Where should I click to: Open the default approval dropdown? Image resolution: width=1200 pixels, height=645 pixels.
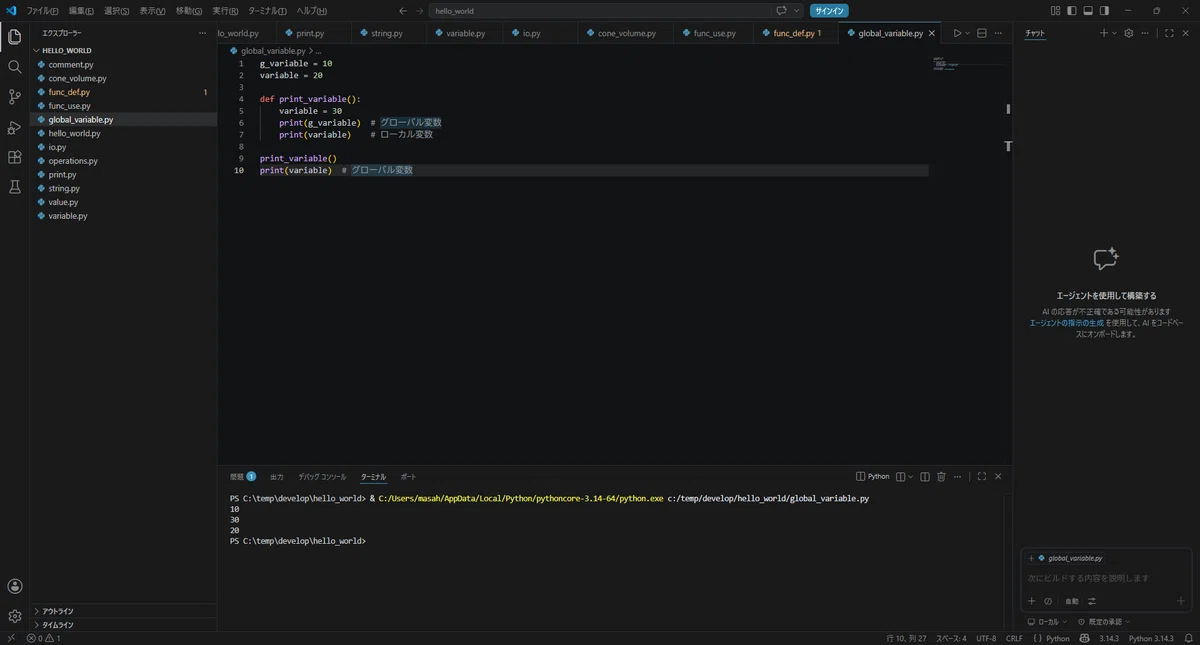point(1103,622)
